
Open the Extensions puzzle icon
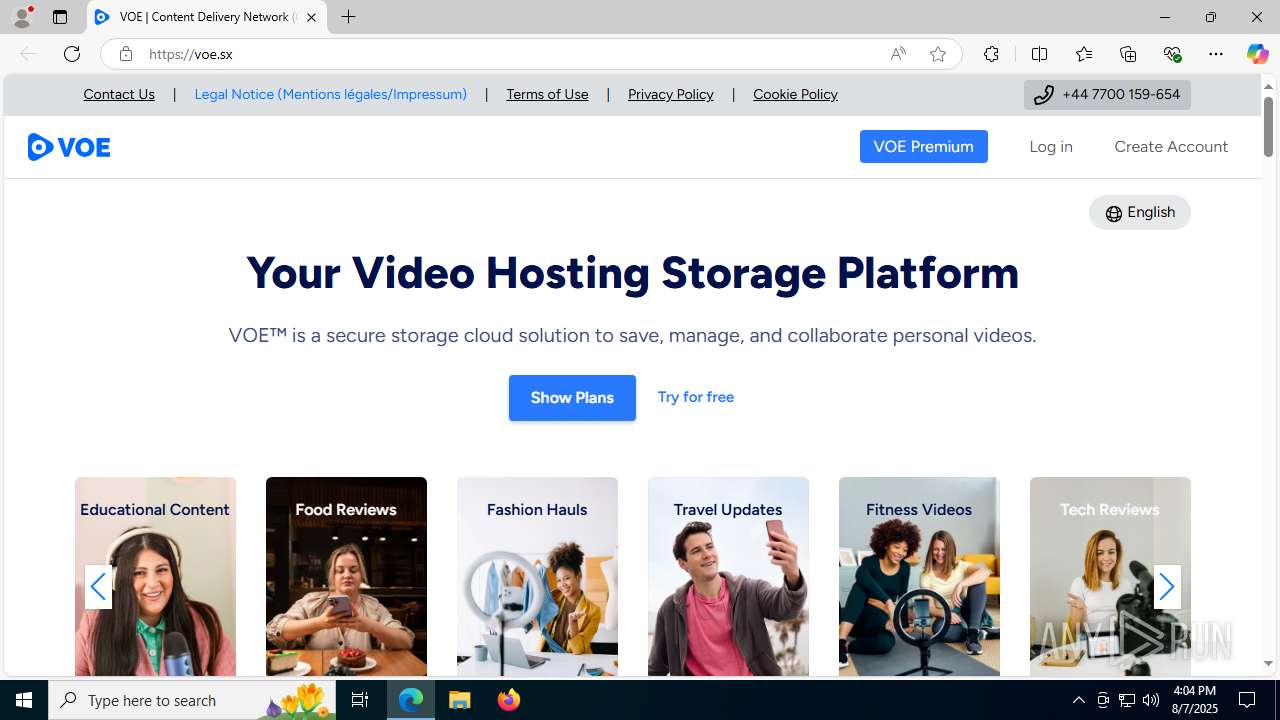click(991, 54)
